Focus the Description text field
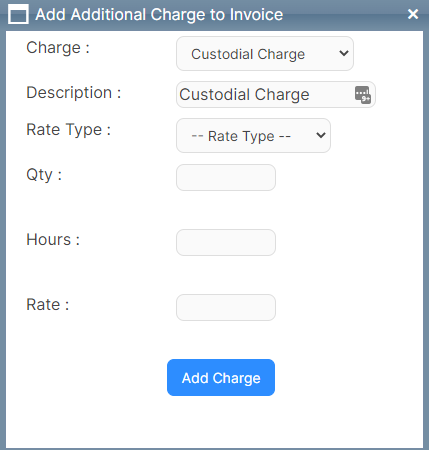 click(276, 95)
